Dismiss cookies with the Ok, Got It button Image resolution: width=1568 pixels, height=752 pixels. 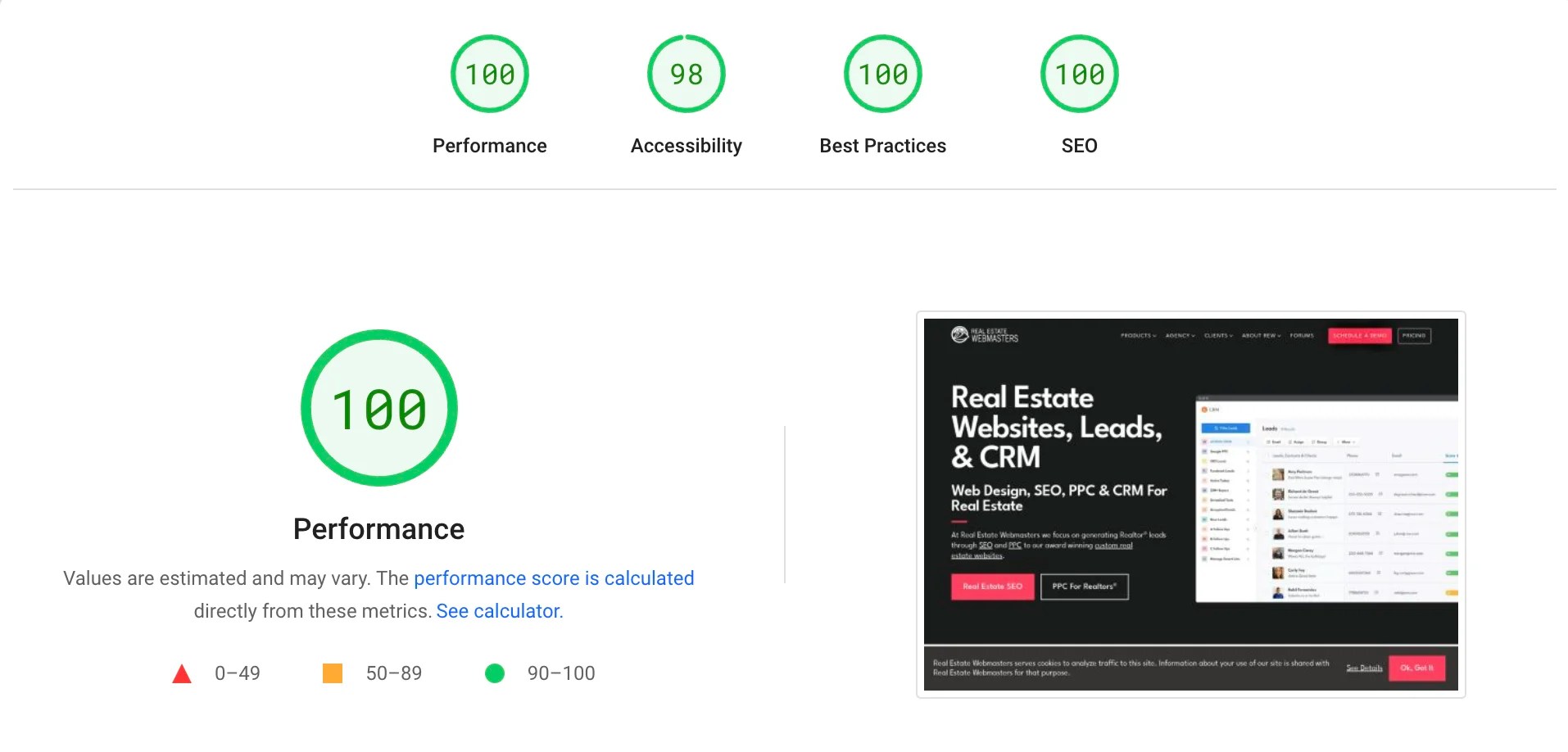click(1417, 668)
